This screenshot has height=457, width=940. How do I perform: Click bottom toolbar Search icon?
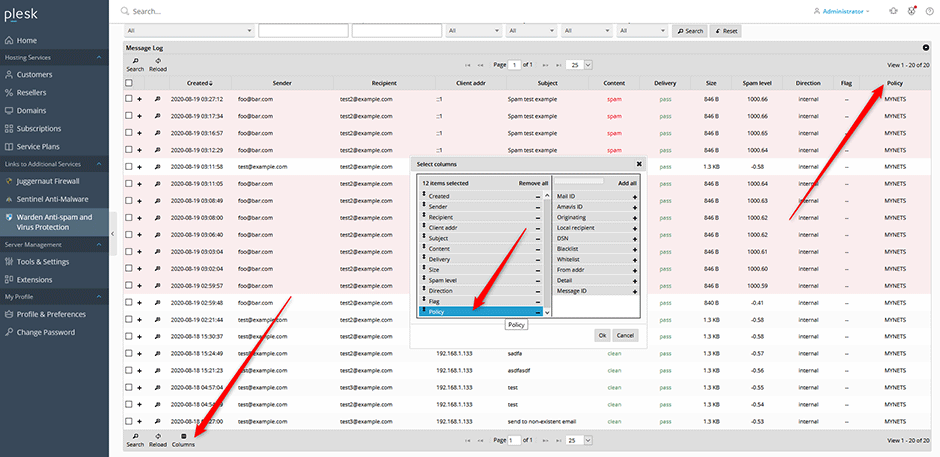[135, 440]
